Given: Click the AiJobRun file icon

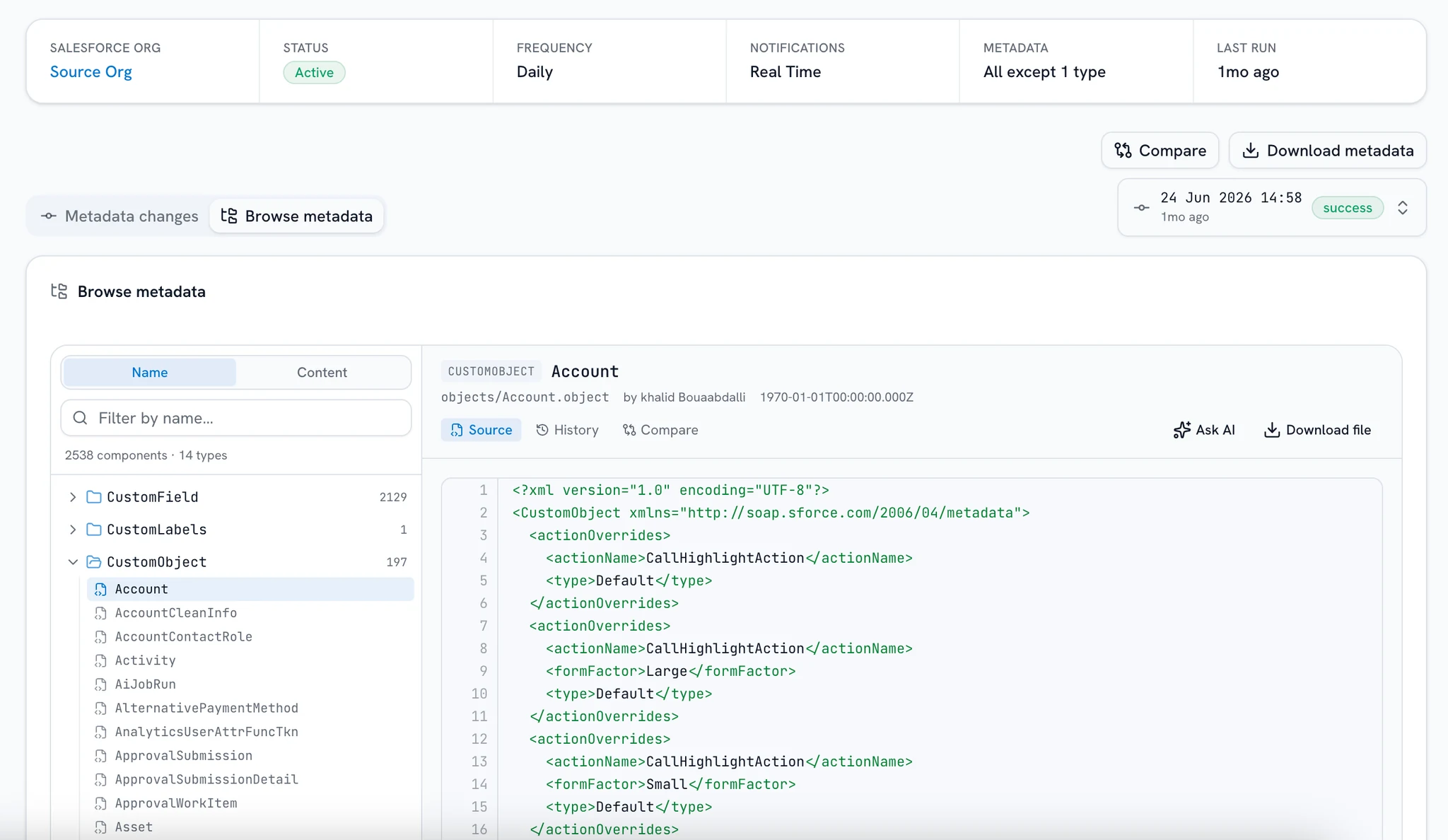Looking at the screenshot, I should (100, 684).
